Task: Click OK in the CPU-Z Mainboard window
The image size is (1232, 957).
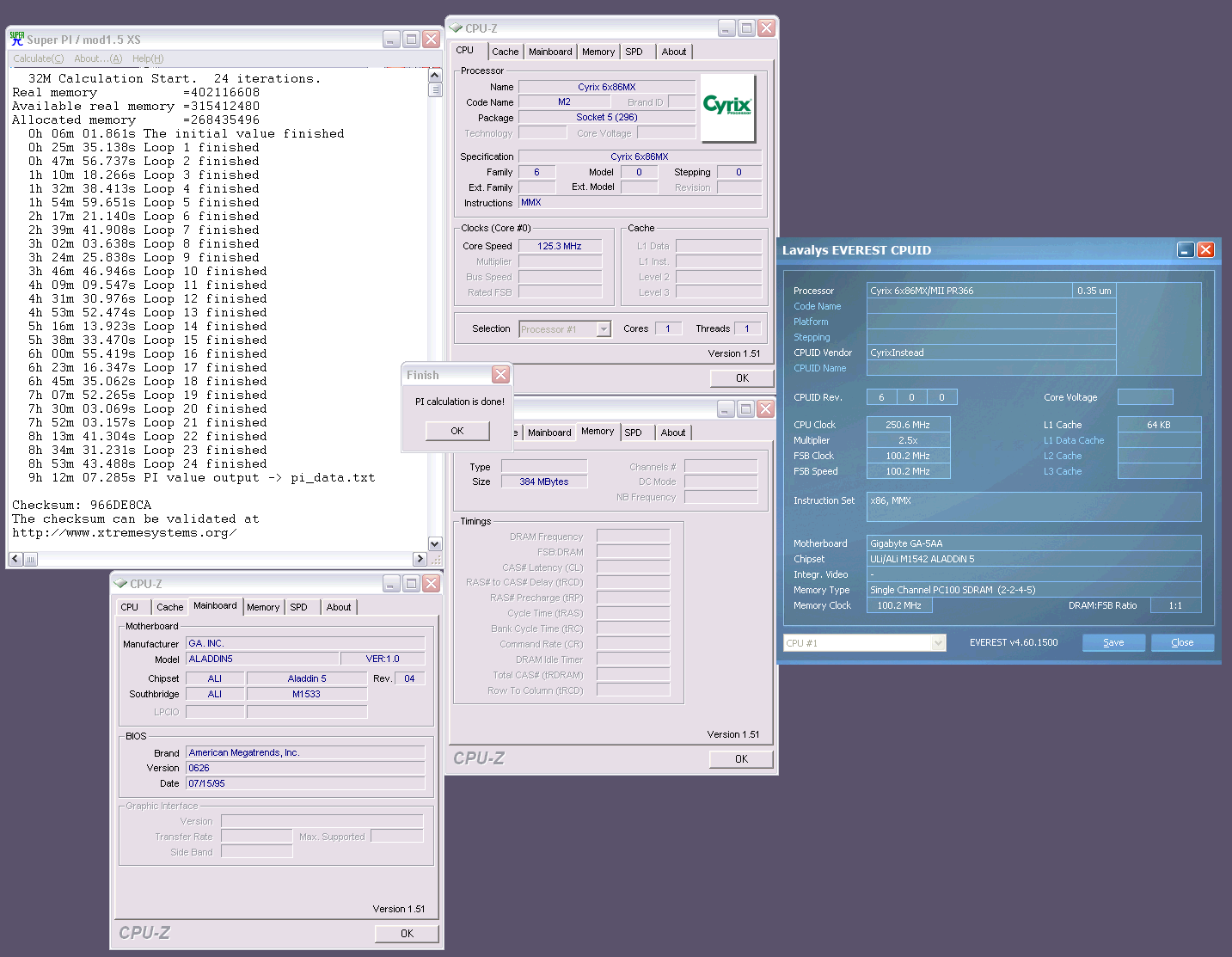Action: [407, 933]
